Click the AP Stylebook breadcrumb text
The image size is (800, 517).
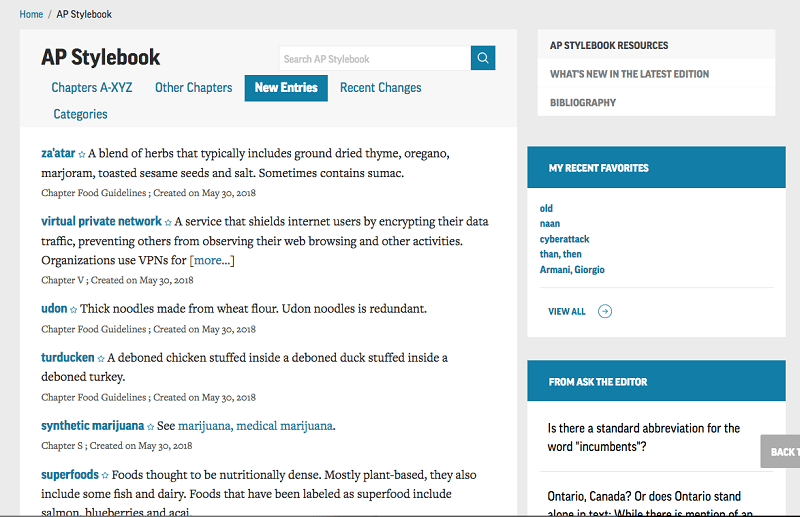(84, 14)
